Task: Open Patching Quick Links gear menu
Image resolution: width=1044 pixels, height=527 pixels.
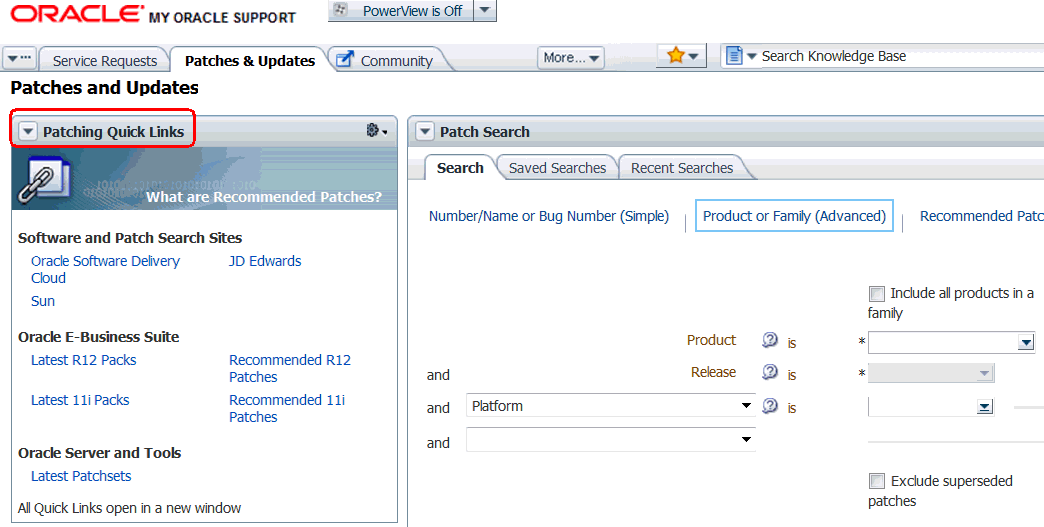Action: 377,130
